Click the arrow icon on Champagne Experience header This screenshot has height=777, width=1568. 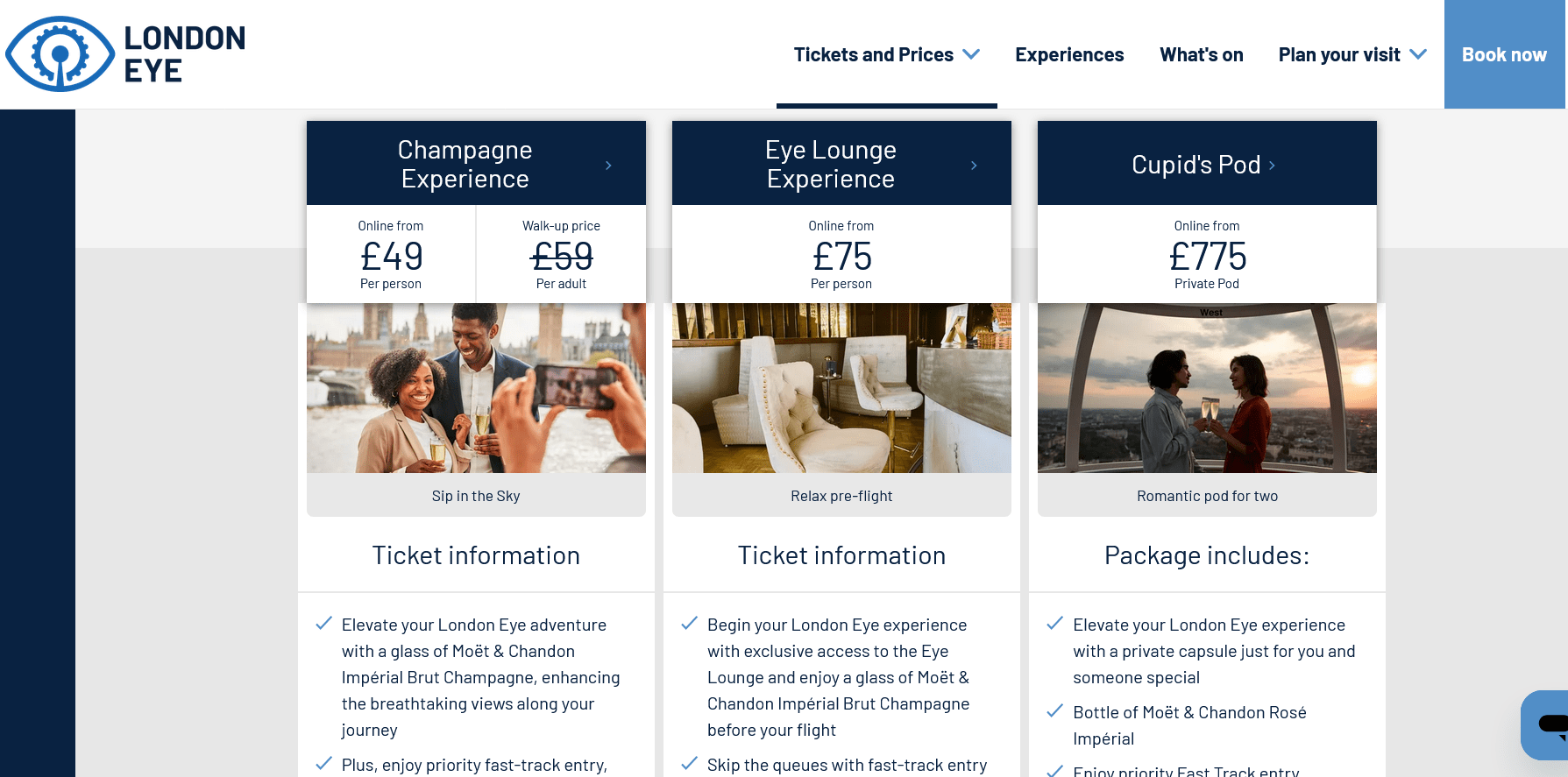click(608, 164)
